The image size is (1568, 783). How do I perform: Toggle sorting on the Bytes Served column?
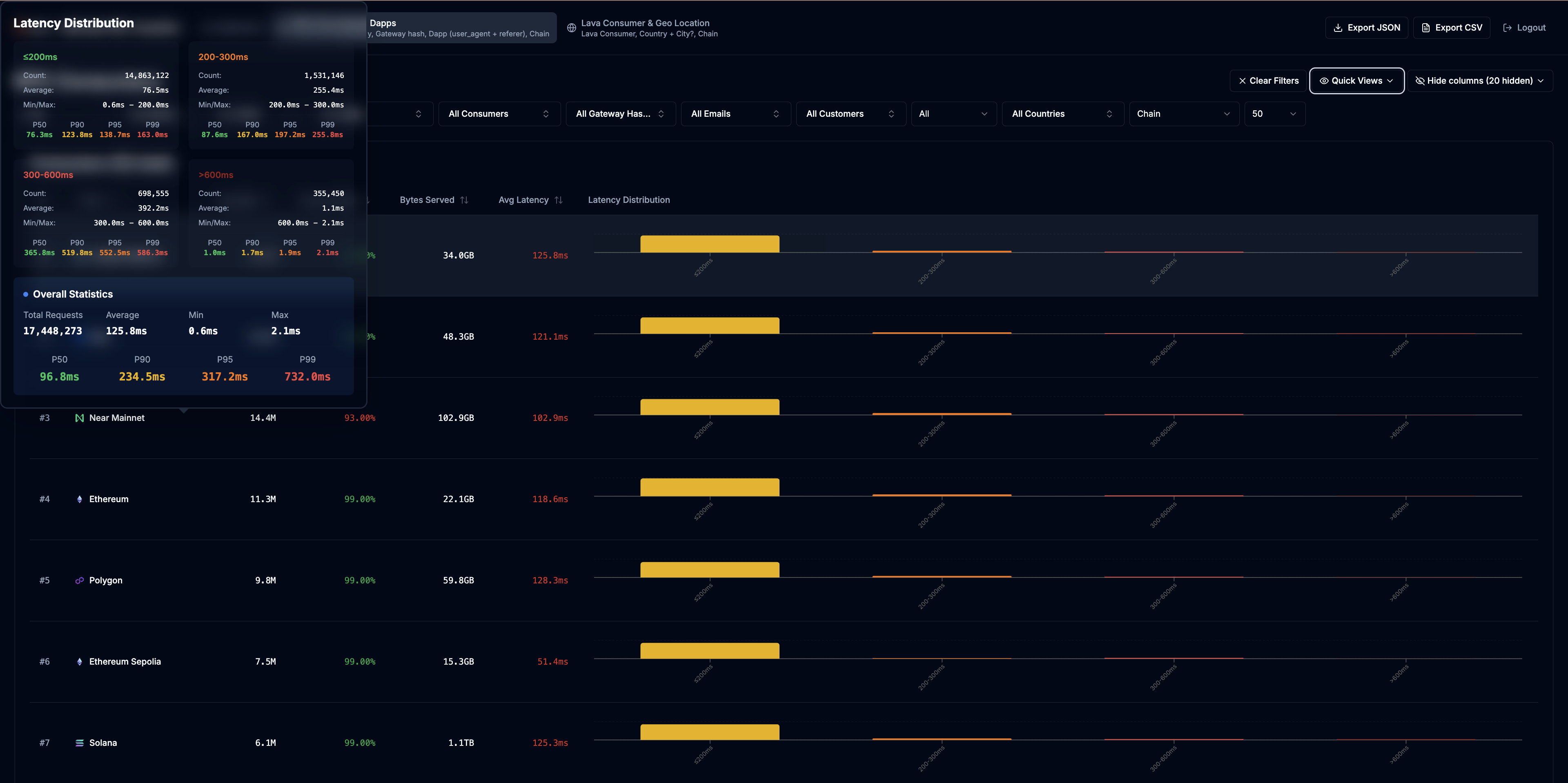point(464,200)
